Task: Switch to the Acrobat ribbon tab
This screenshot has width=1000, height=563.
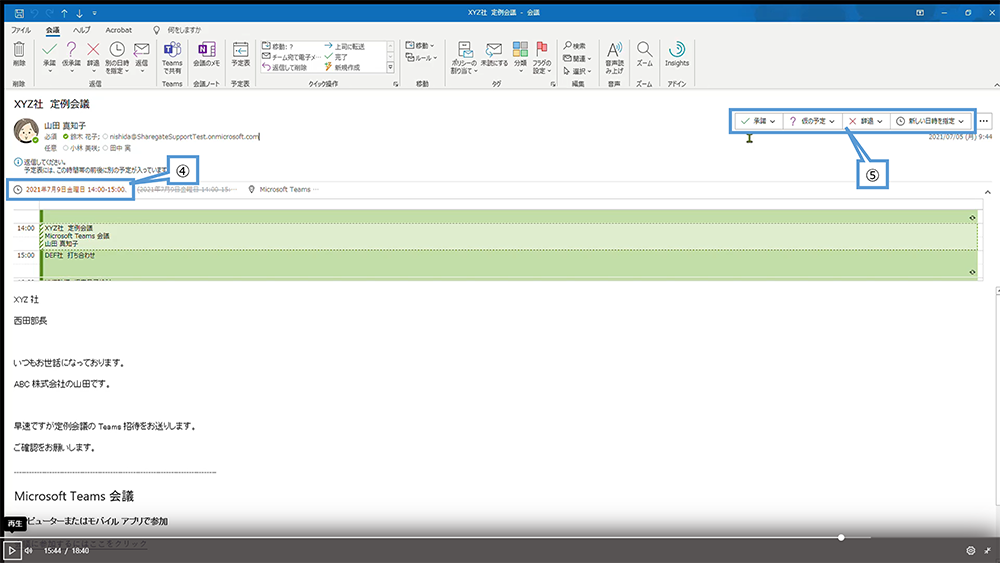Action: point(119,30)
